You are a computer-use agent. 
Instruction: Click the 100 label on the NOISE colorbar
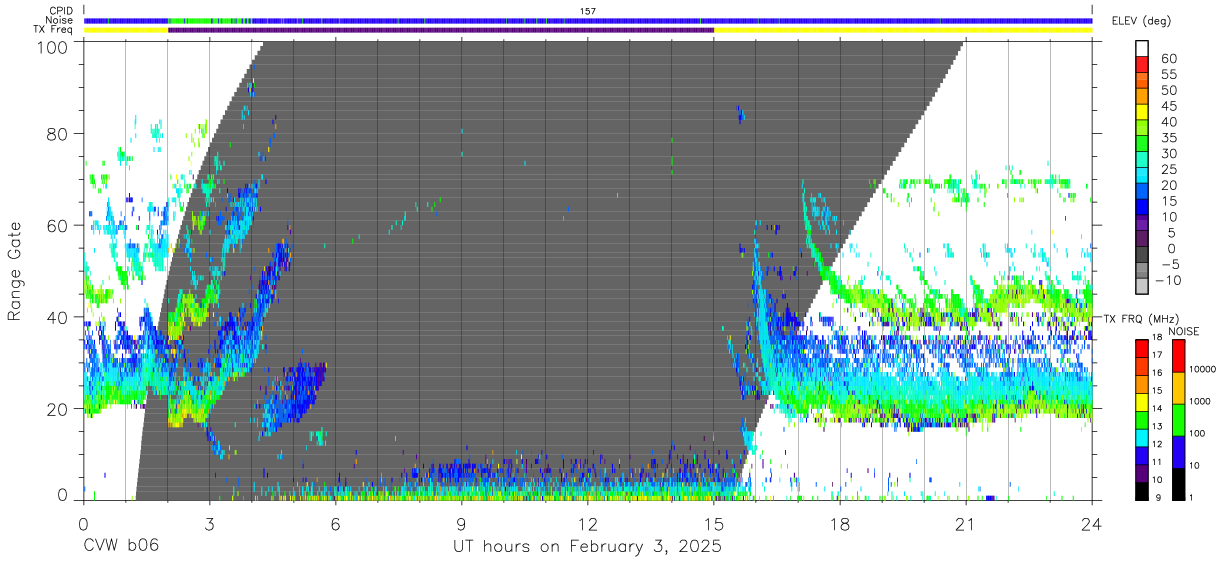coord(1197,434)
